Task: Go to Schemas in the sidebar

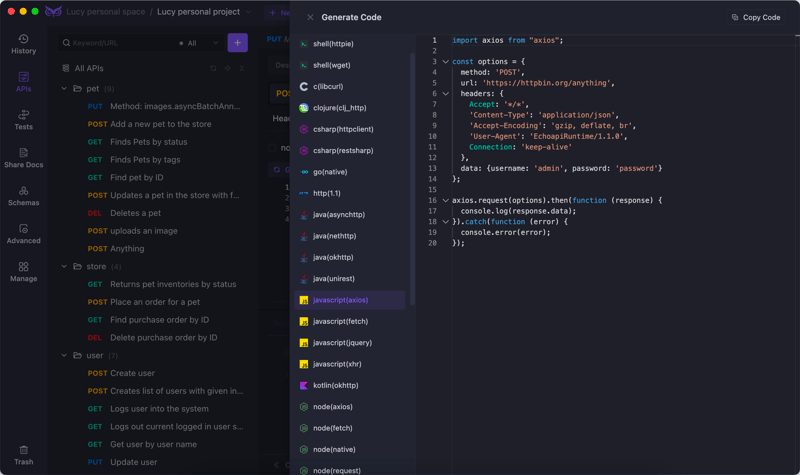Action: coord(23,196)
